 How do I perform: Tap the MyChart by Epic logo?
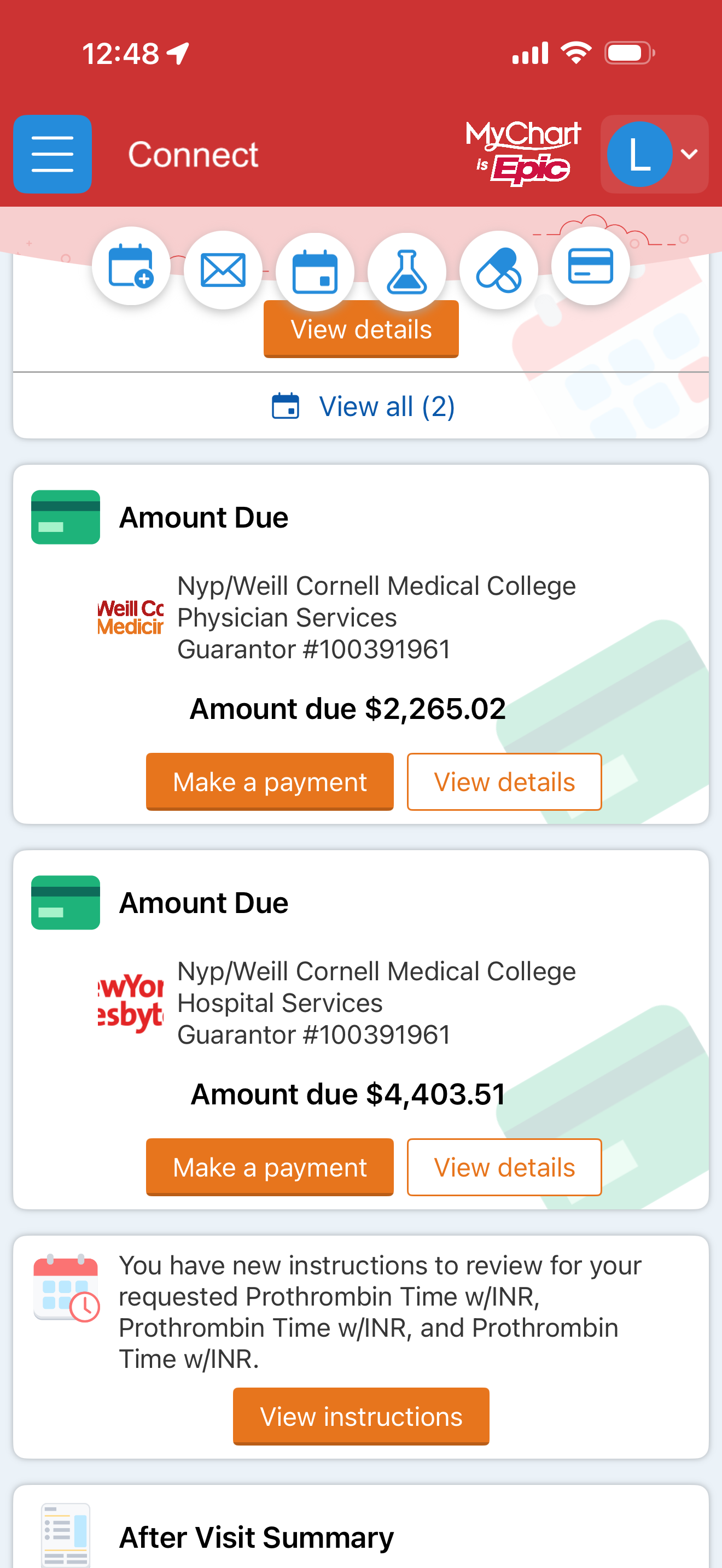tap(523, 153)
